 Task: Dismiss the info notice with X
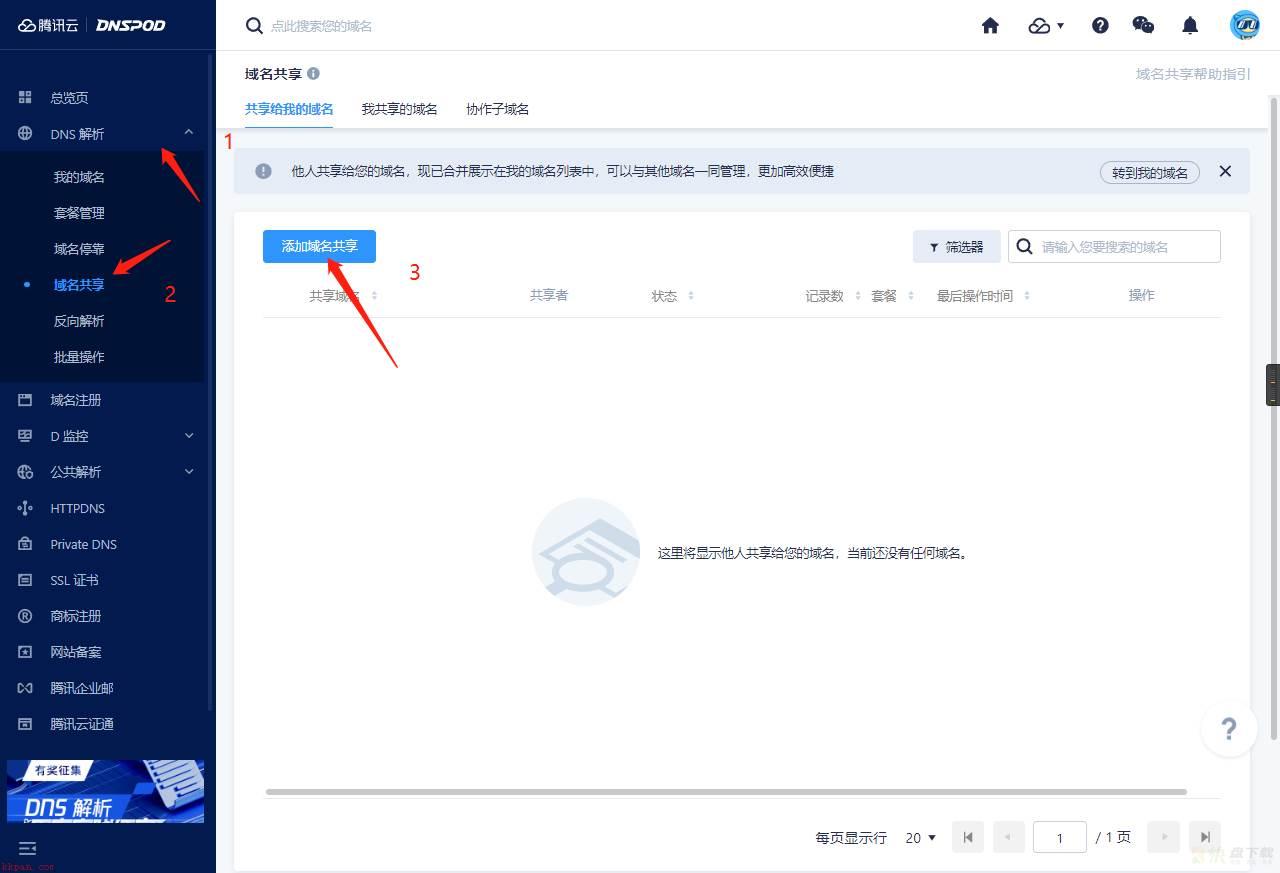pyautogui.click(x=1225, y=171)
